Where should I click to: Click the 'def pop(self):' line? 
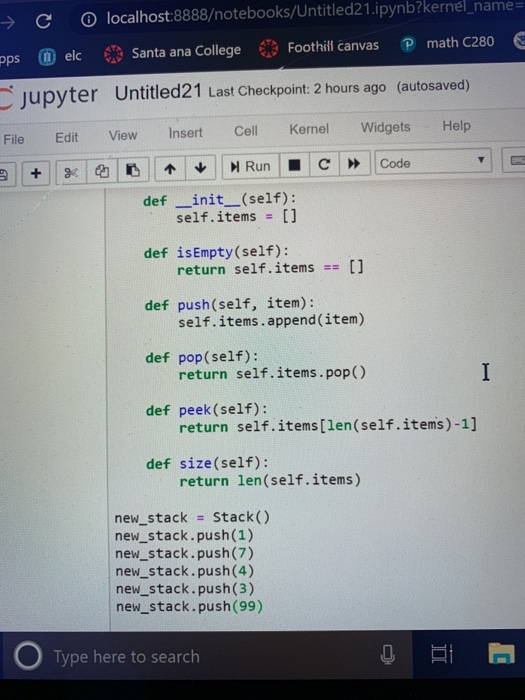pos(202,357)
